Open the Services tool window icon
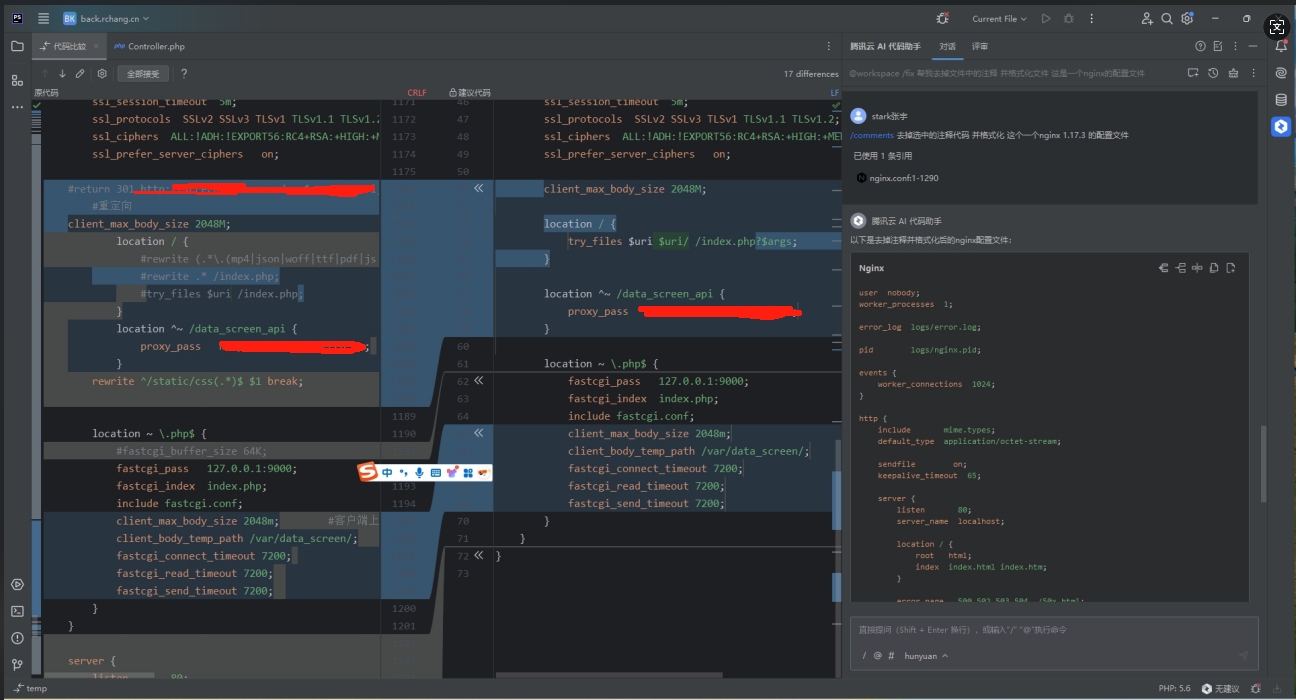Image resolution: width=1296 pixels, height=700 pixels. point(17,584)
